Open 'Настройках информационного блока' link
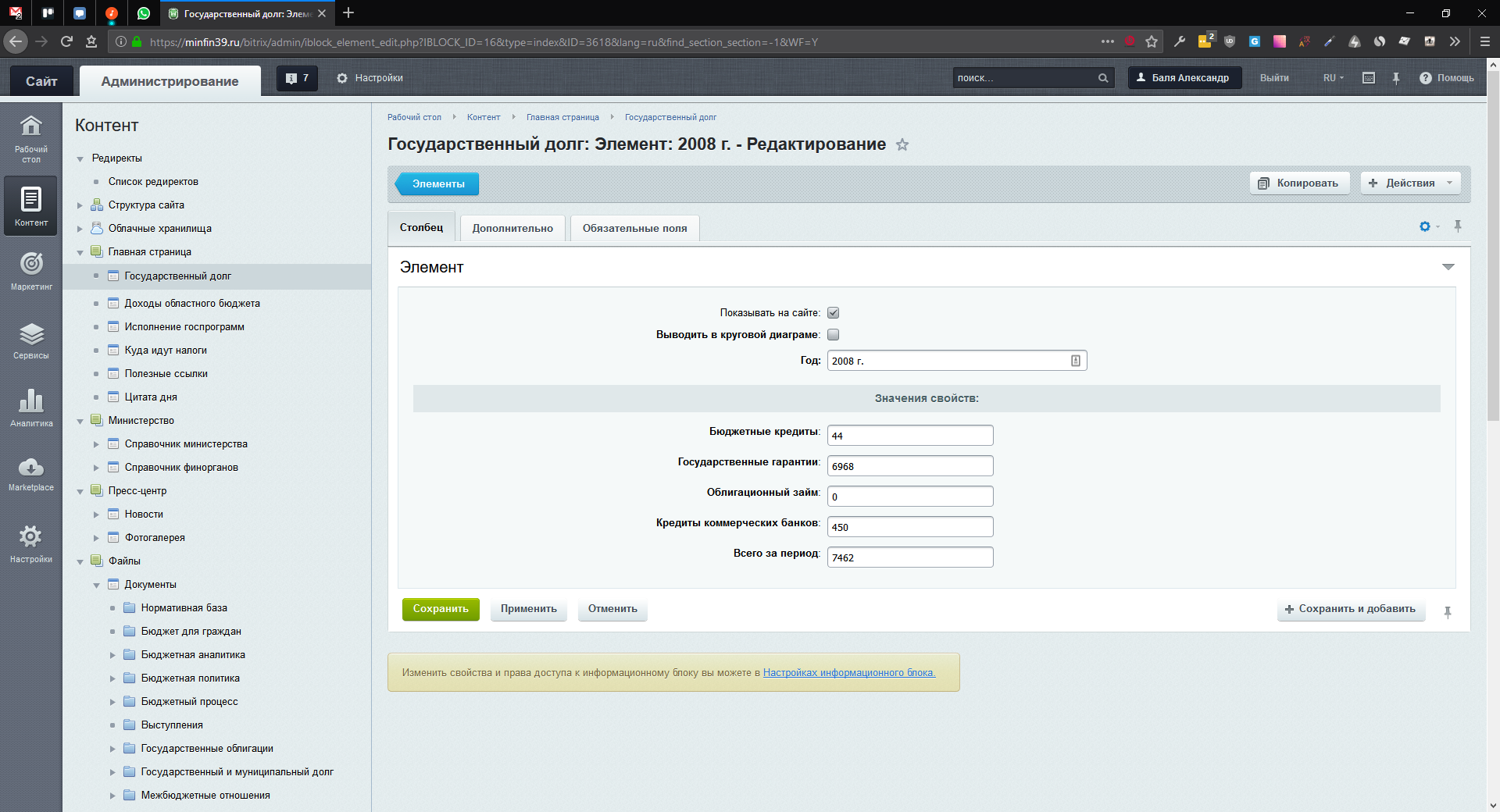Screen dimensions: 1500x812 848,673
